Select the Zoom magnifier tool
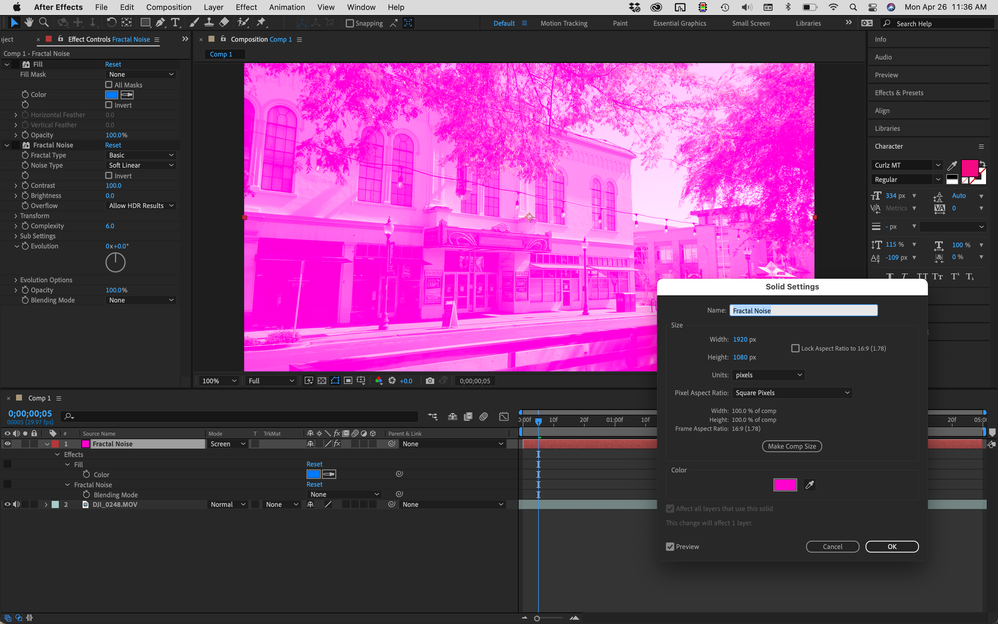This screenshot has height=624, width=998. [45, 22]
